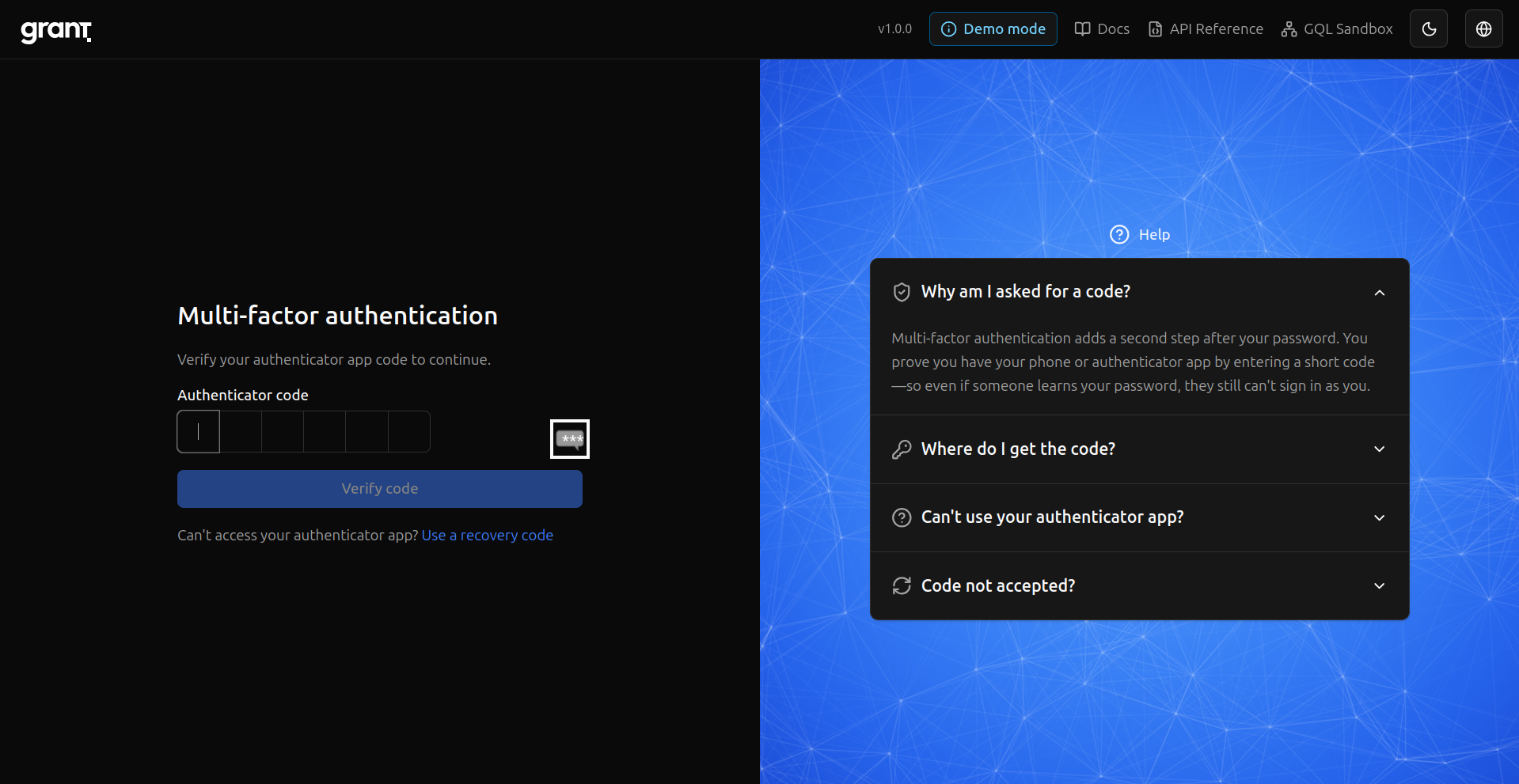Click the fifth authenticator code digit box
This screenshot has width=1519, height=784.
pyautogui.click(x=367, y=432)
